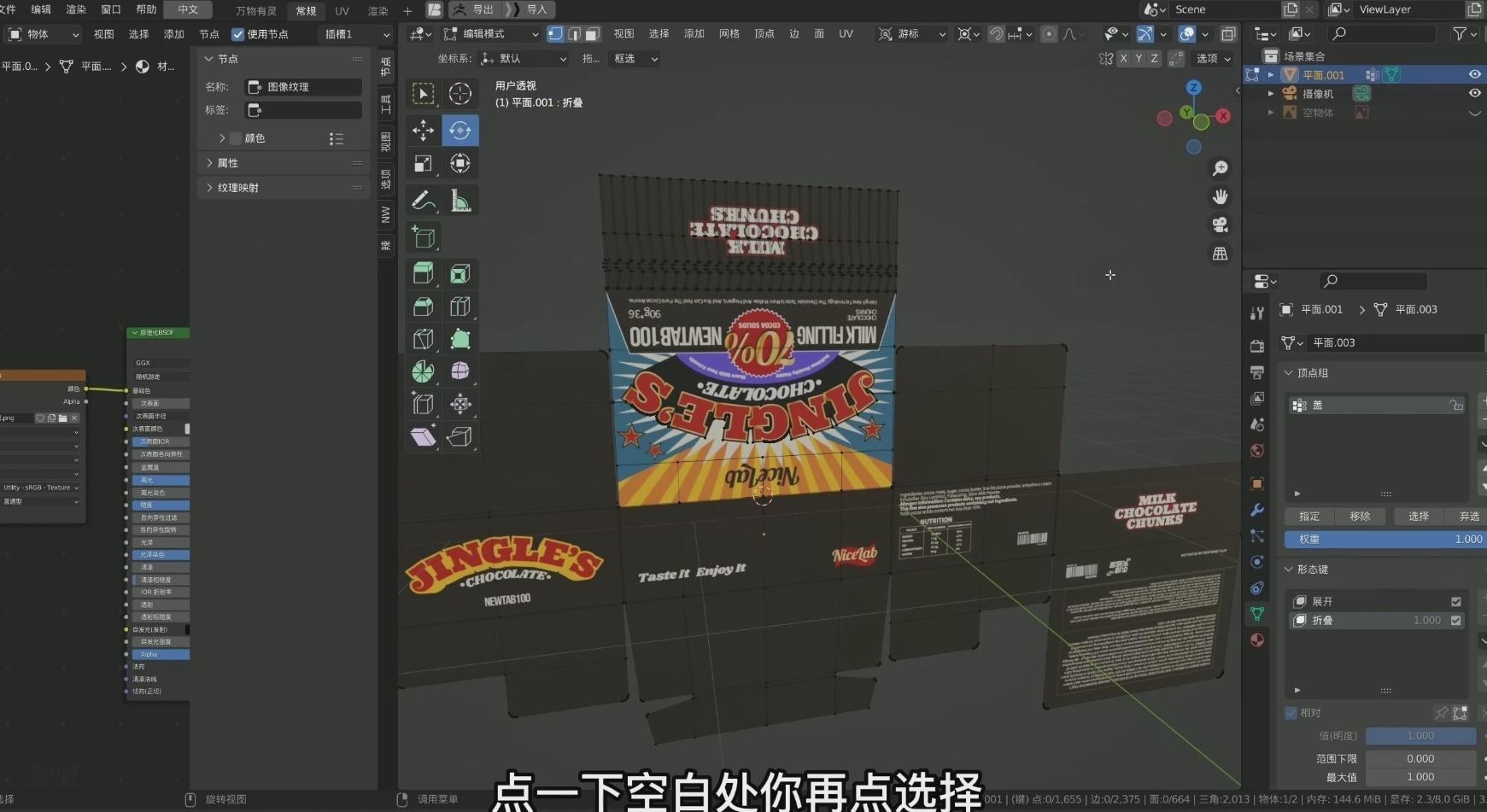Collapse the 顶点组 section

1289,373
